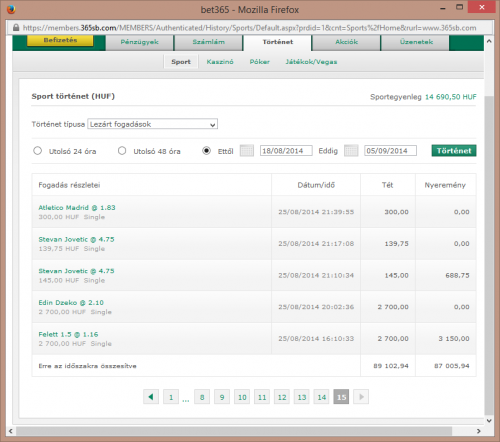
Task: Select the Utolsó 24 óra radio button
Action: pyautogui.click(x=37, y=151)
